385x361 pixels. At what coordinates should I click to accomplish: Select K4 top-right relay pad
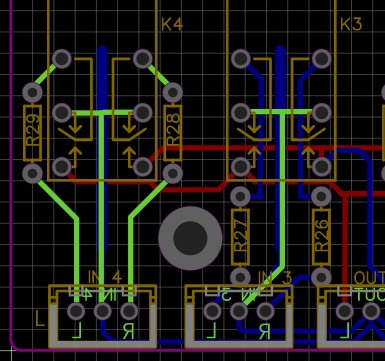[143, 59]
